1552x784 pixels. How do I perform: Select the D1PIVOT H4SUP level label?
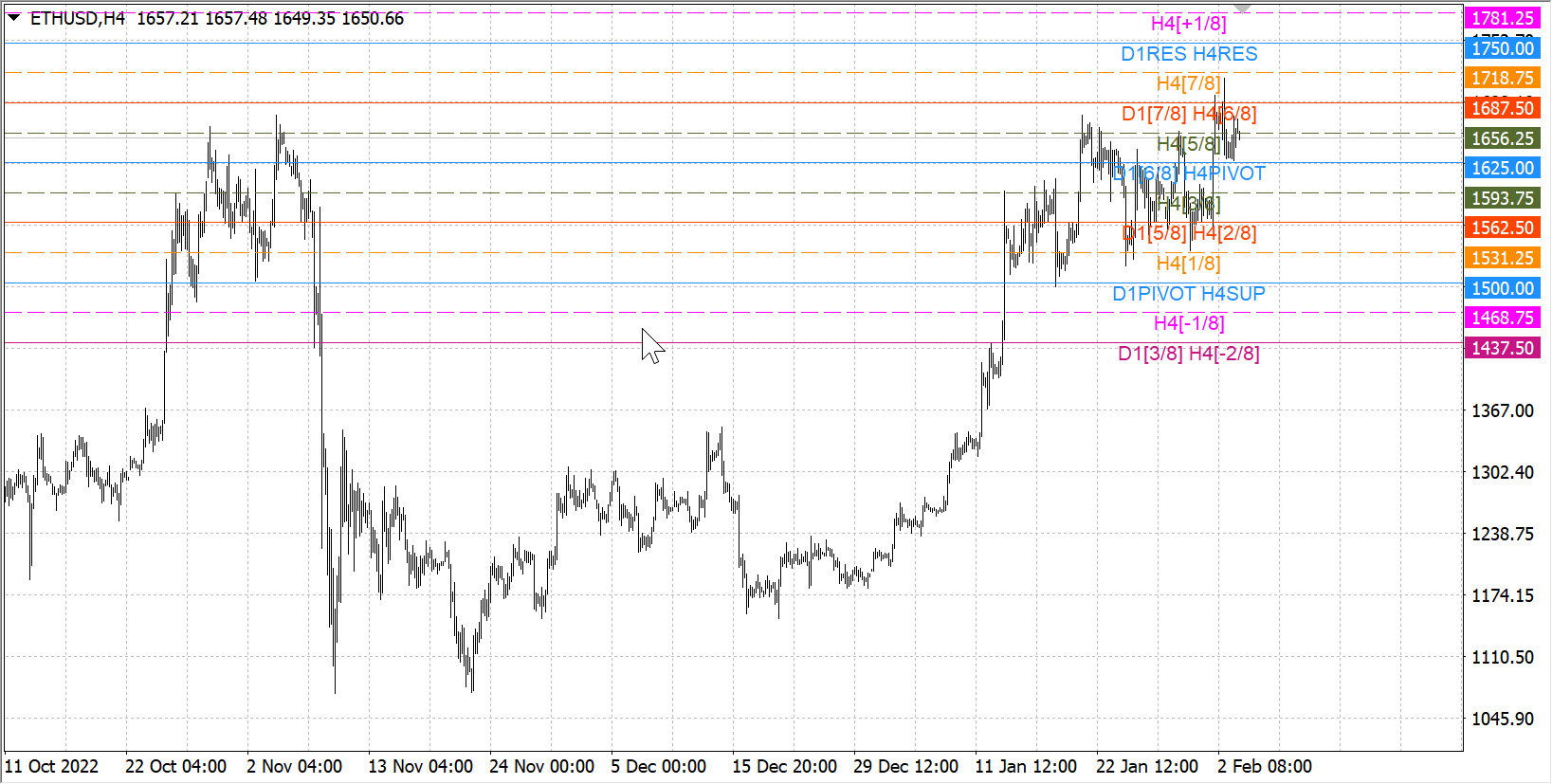click(1189, 294)
